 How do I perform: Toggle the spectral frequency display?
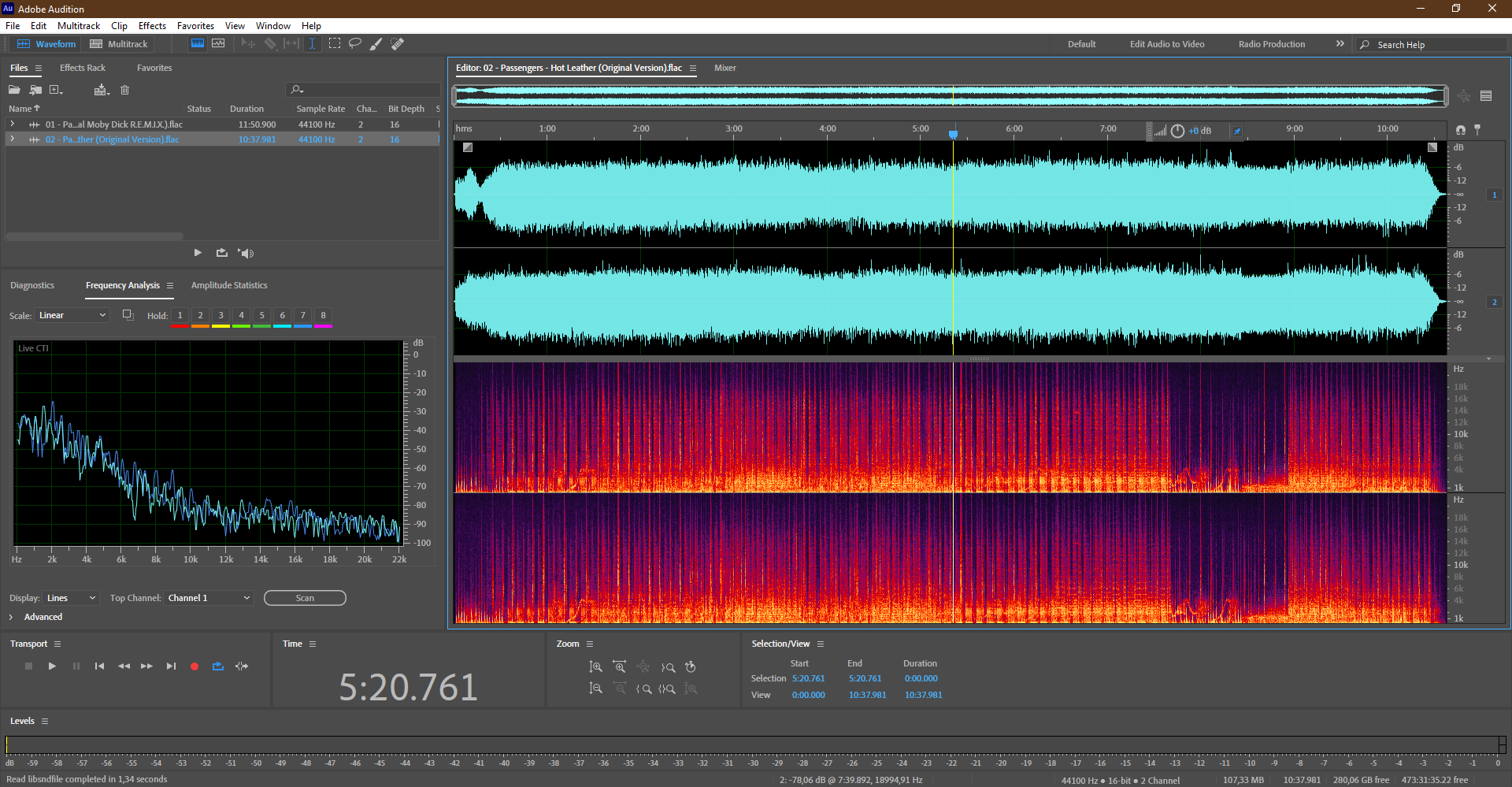(198, 43)
